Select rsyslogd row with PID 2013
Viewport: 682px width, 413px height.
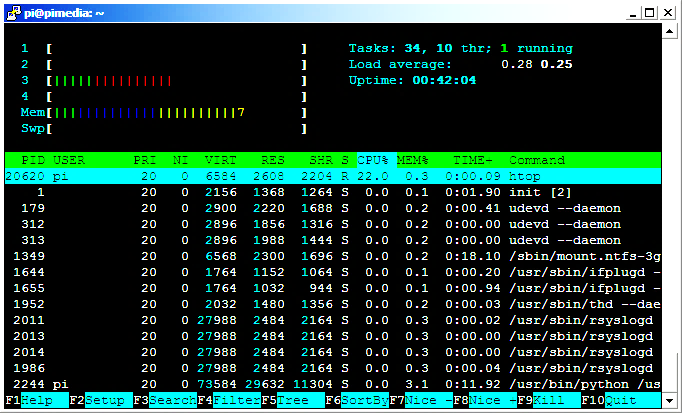click(333, 336)
